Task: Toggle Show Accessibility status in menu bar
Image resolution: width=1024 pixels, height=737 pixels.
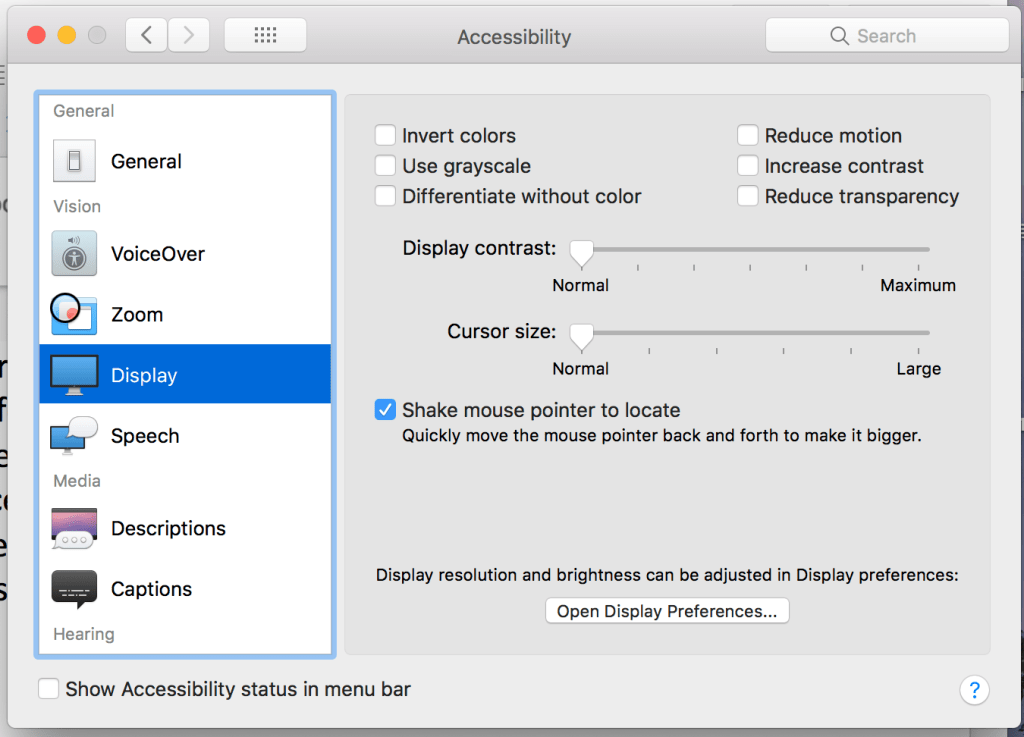Action: click(48, 689)
